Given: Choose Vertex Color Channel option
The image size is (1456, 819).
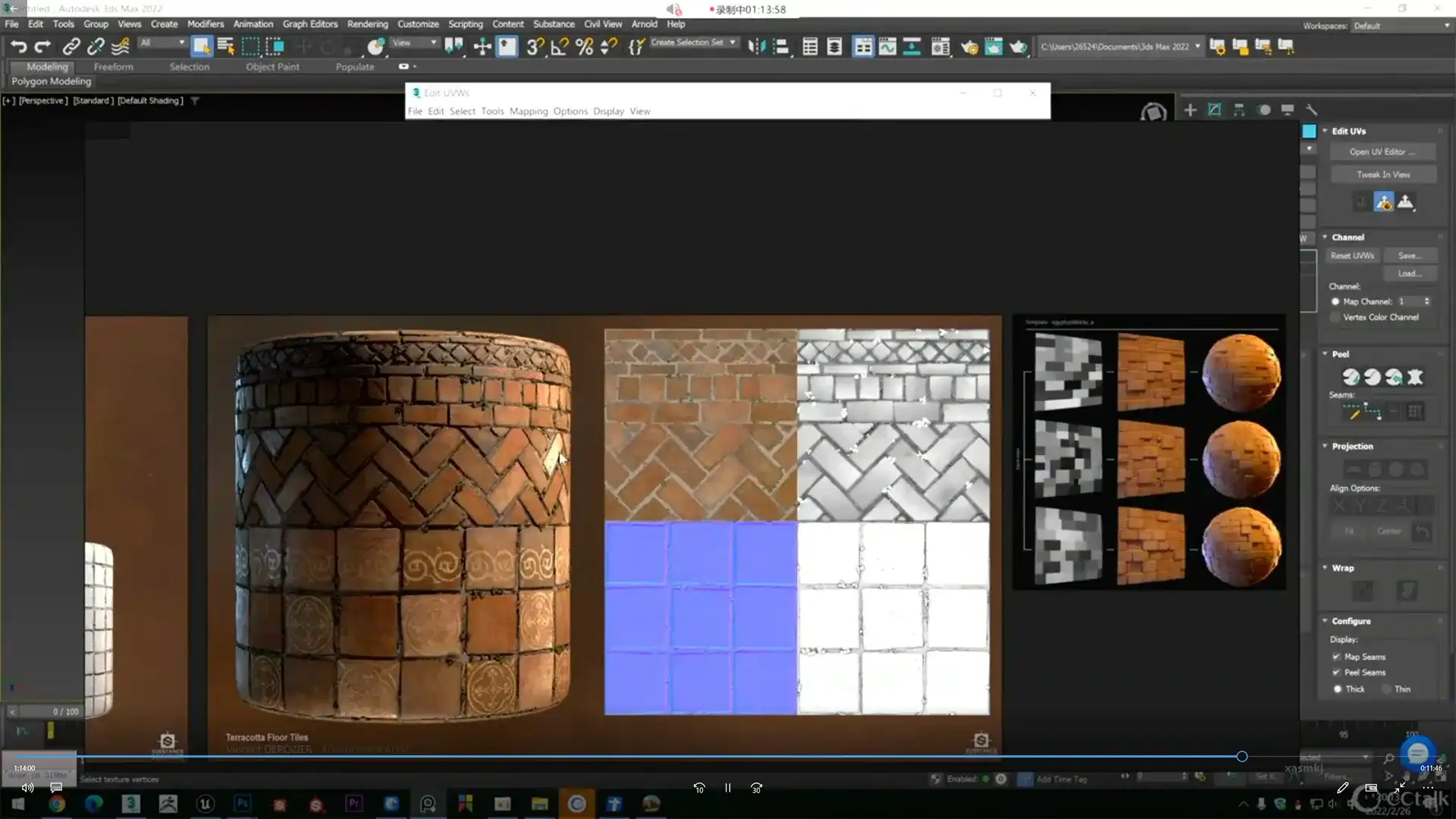Looking at the screenshot, I should (x=1335, y=318).
